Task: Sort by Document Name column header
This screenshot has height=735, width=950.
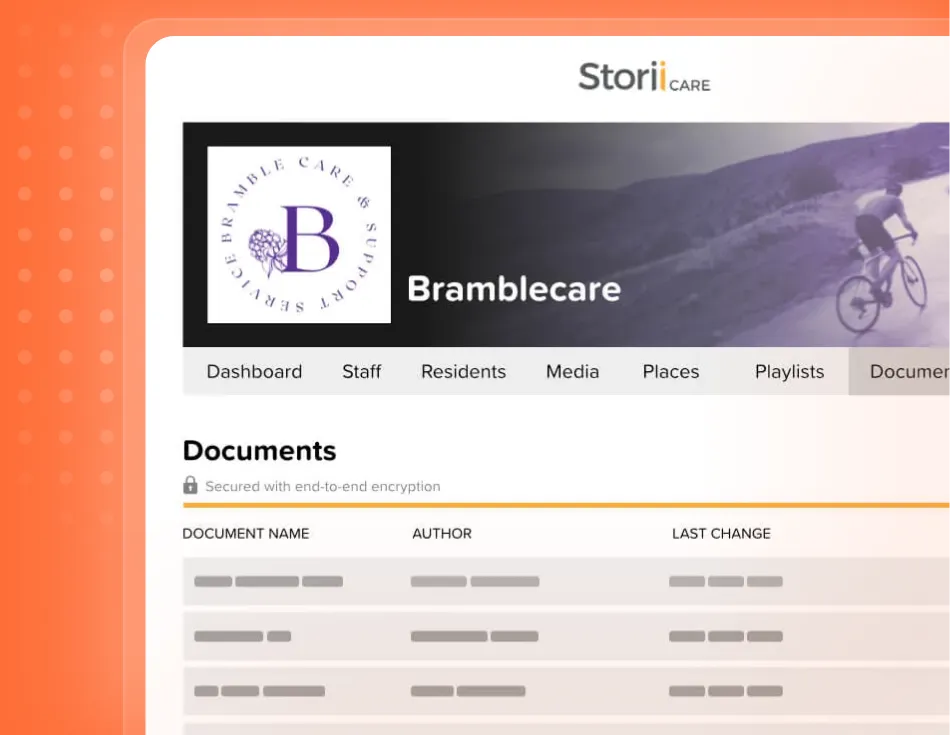Action: tap(246, 534)
